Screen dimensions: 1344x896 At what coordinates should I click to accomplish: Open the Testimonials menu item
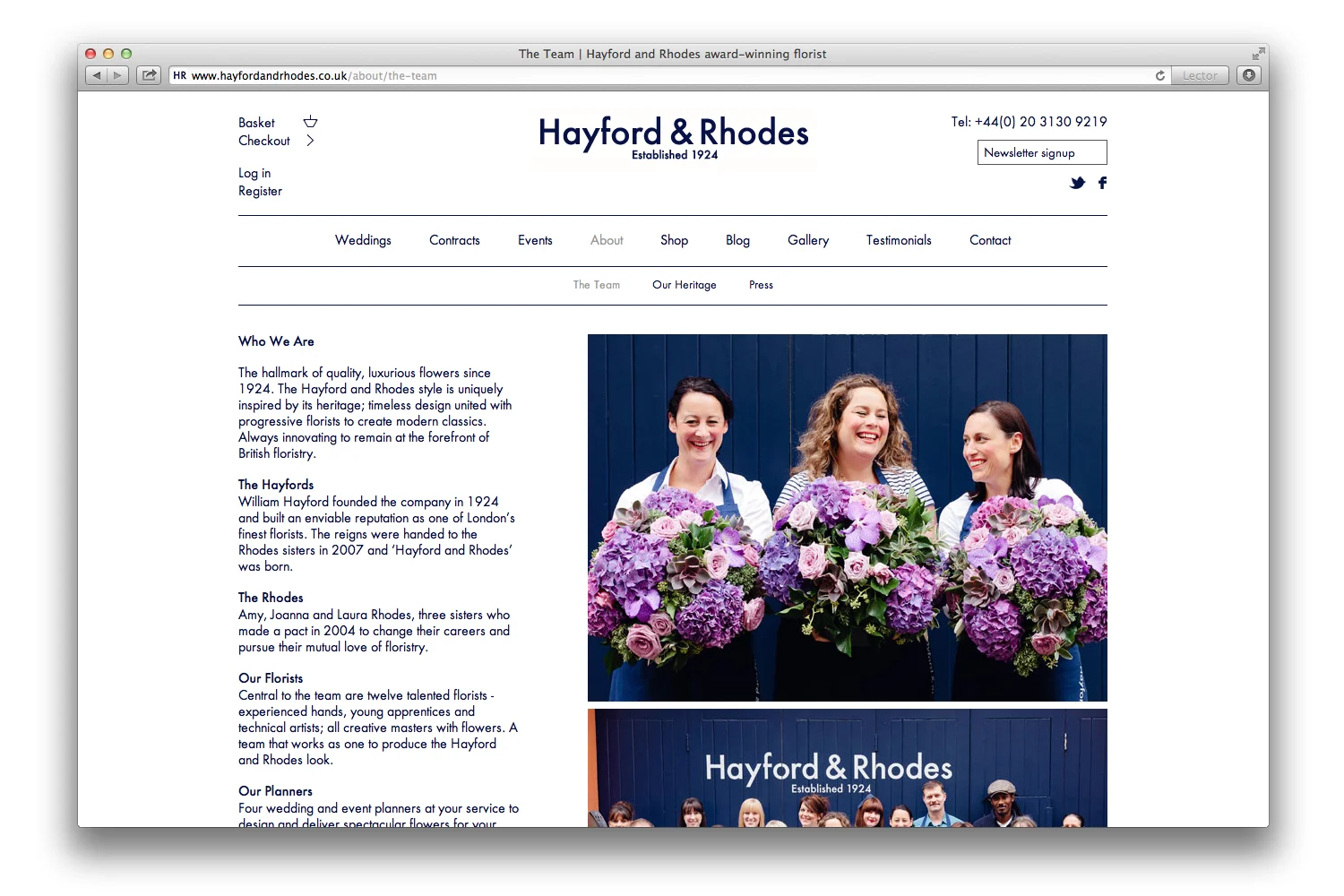coord(899,240)
